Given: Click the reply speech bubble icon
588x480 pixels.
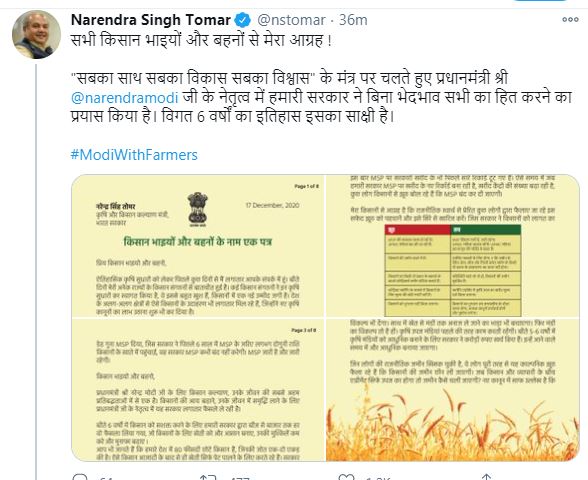Looking at the screenshot, I should (80, 477).
